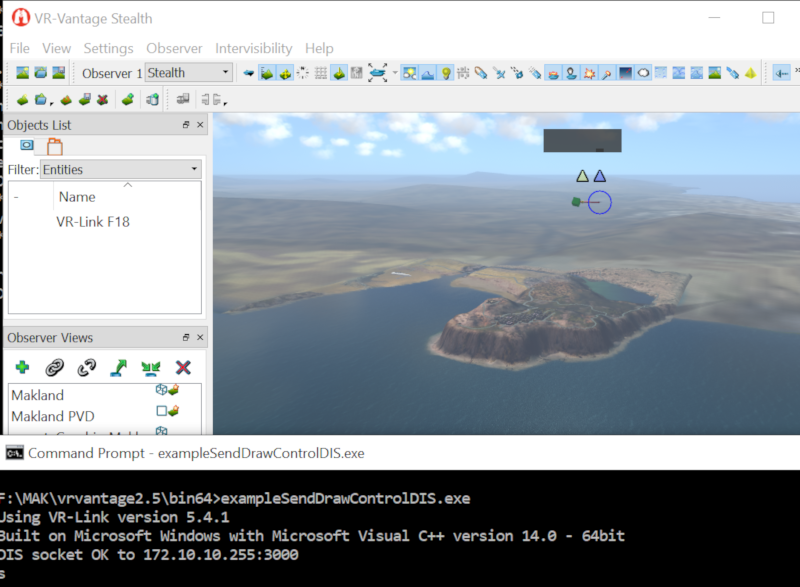Click the reload terrain icon with the orange arrow
Image resolution: width=800 pixels, height=587 pixels.
[66, 99]
